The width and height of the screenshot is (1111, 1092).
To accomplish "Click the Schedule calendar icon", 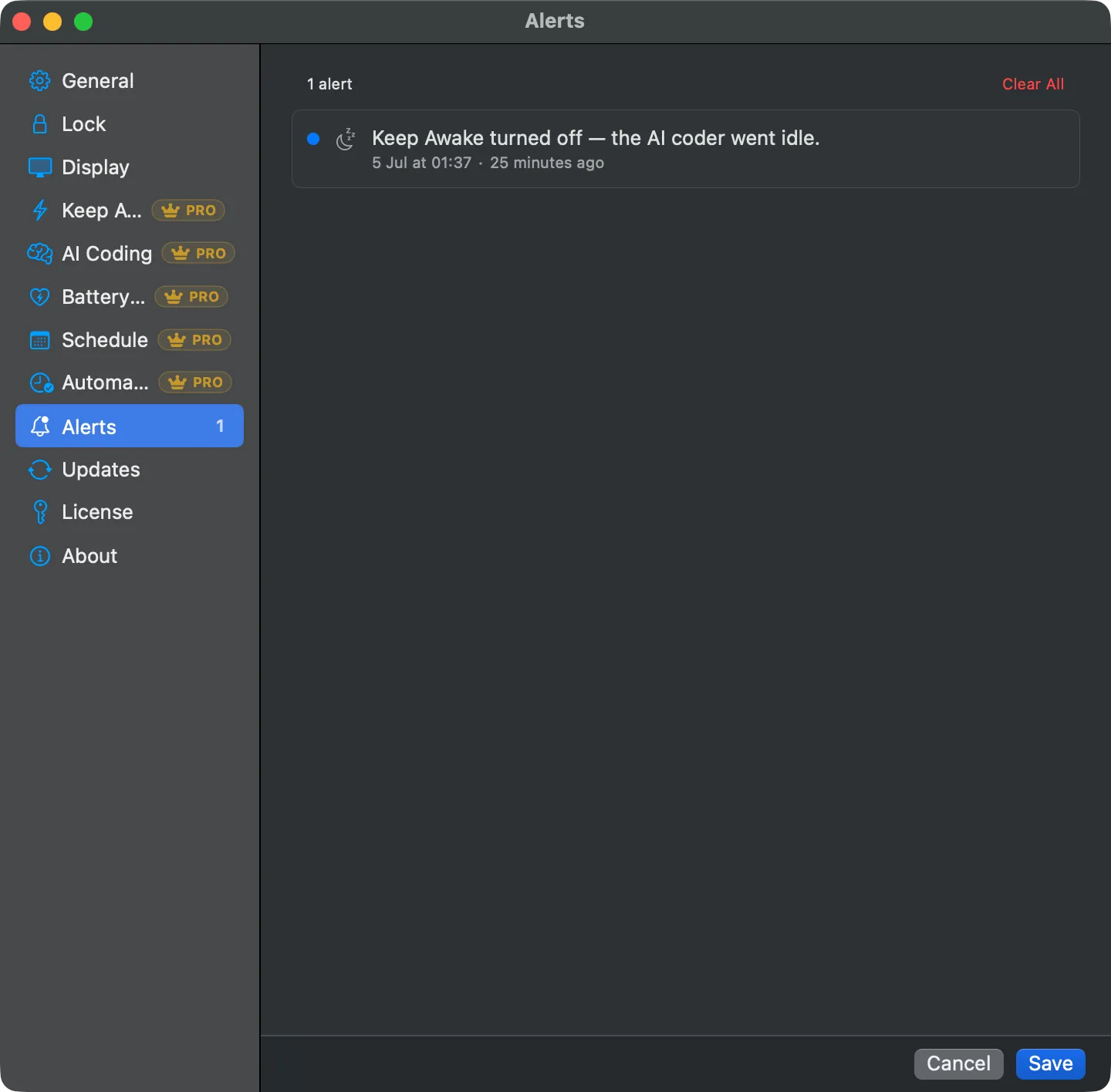I will 39,340.
